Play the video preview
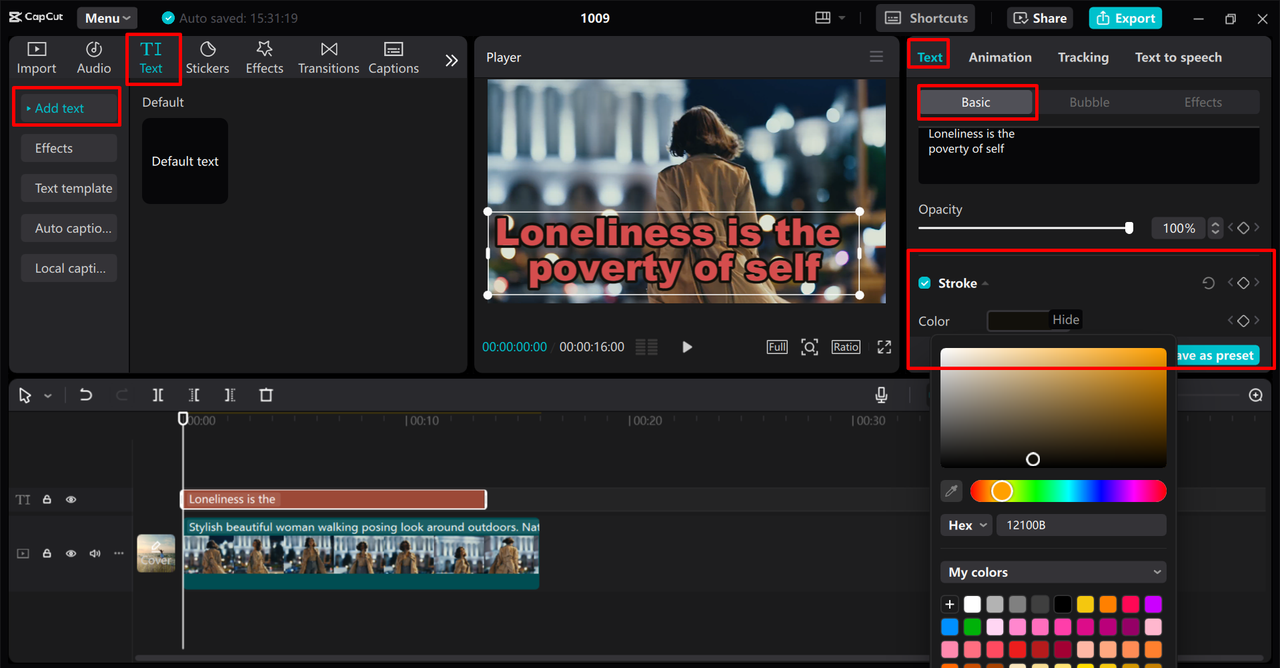The width and height of the screenshot is (1280, 668). (687, 347)
